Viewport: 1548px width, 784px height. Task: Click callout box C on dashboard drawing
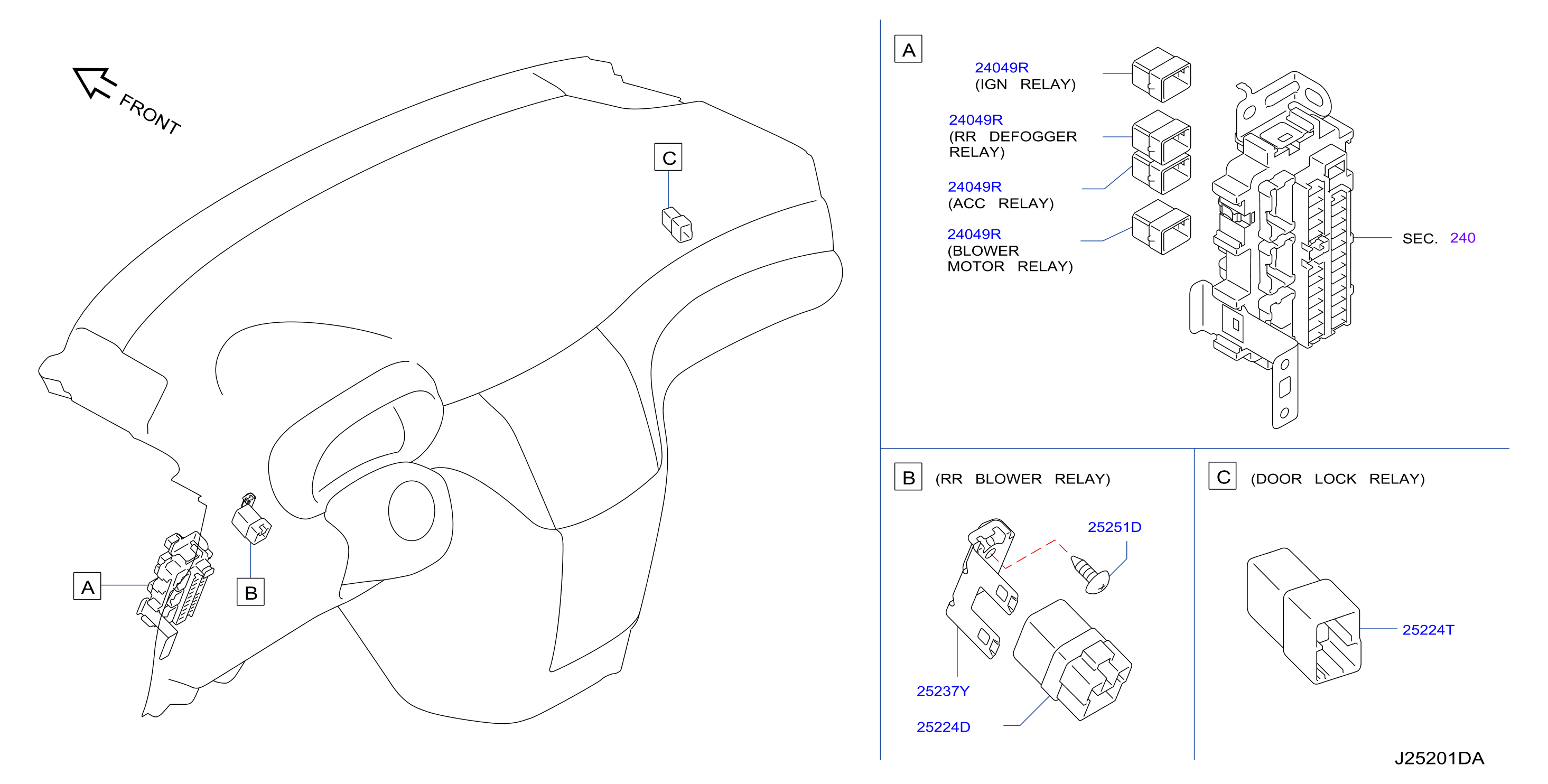(x=668, y=157)
